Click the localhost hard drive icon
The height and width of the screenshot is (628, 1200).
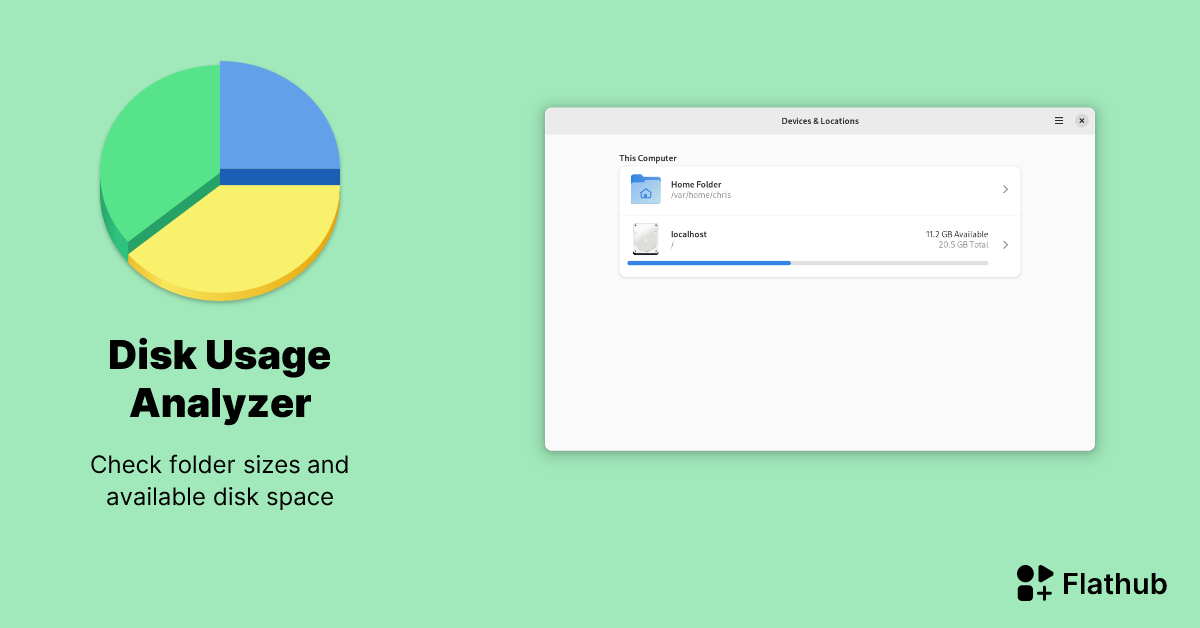[x=646, y=239]
